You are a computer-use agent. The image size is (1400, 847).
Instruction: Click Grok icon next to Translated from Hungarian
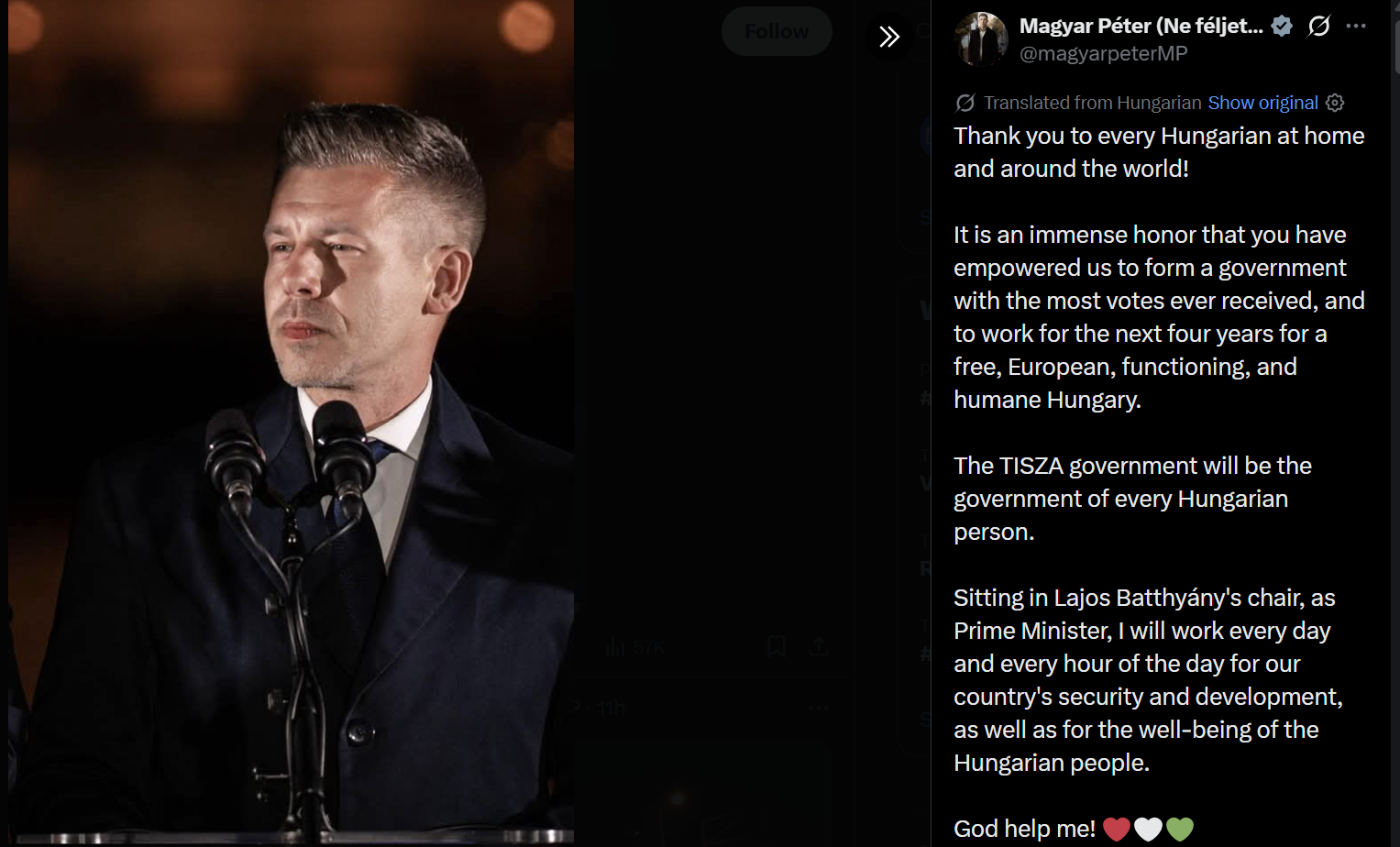pyautogui.click(x=965, y=103)
